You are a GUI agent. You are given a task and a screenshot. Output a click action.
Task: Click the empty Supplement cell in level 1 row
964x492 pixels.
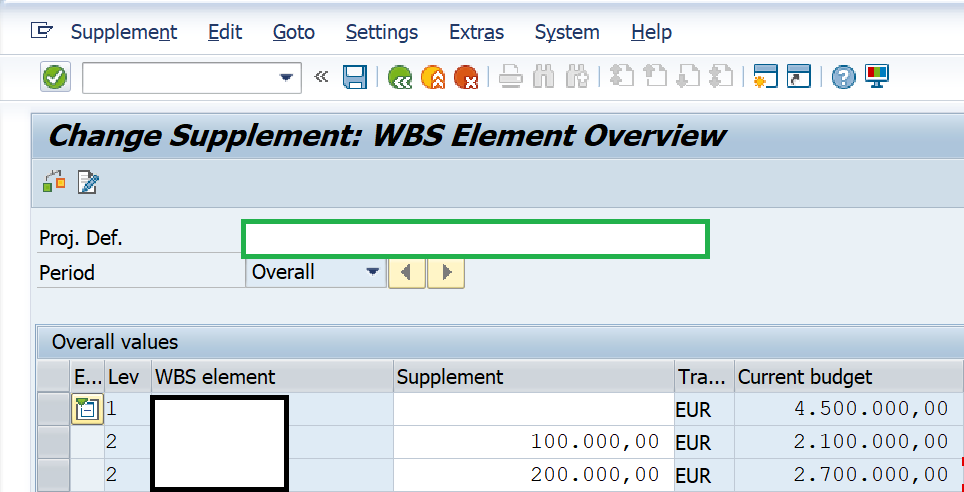tap(534, 410)
